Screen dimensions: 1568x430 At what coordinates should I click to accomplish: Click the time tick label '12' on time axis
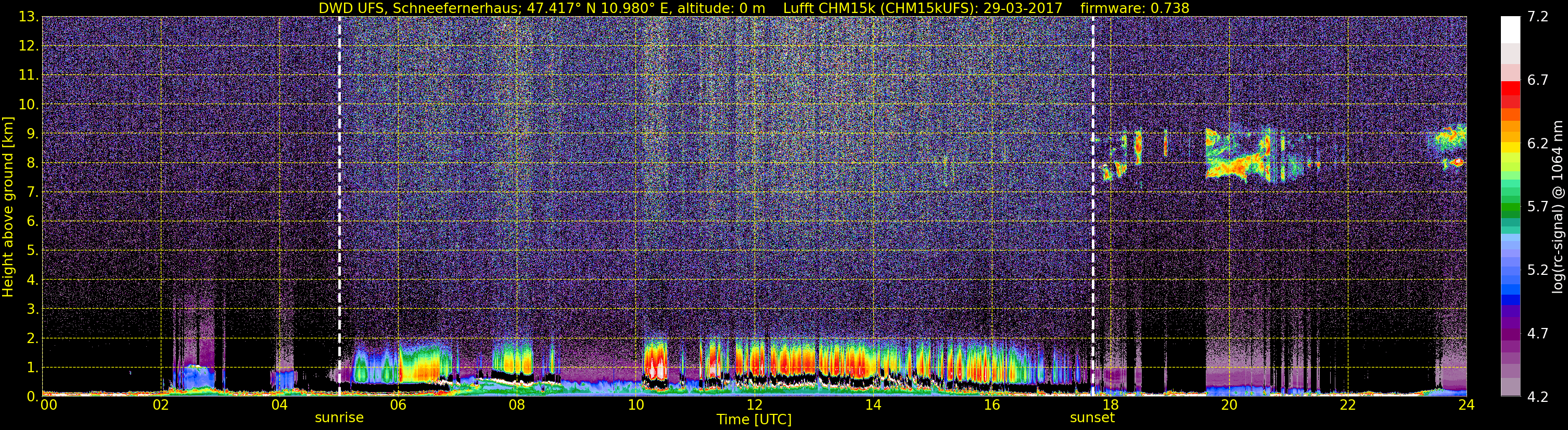point(754,405)
